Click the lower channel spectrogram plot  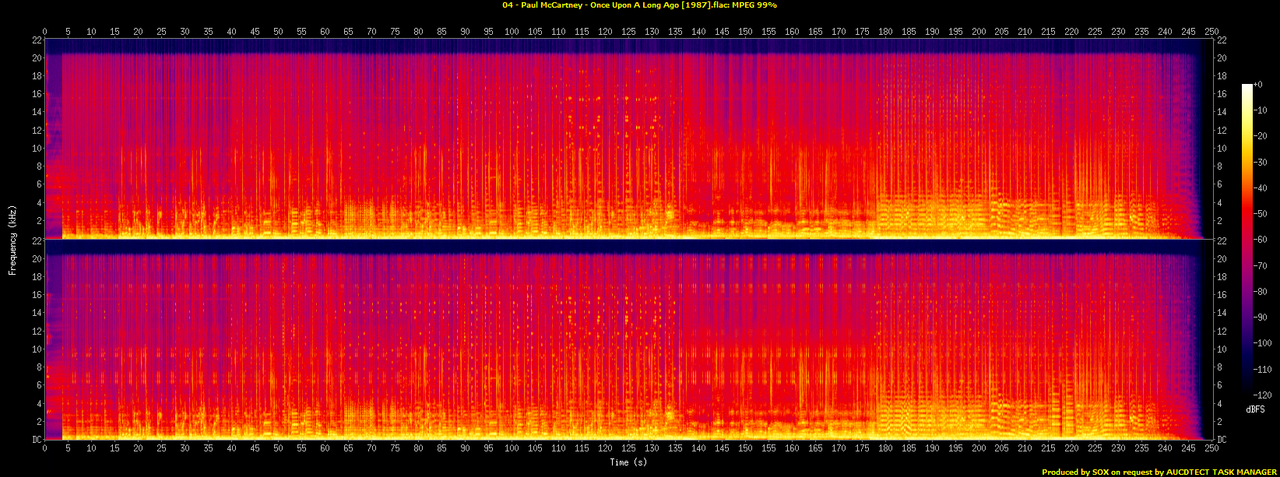[627, 340]
